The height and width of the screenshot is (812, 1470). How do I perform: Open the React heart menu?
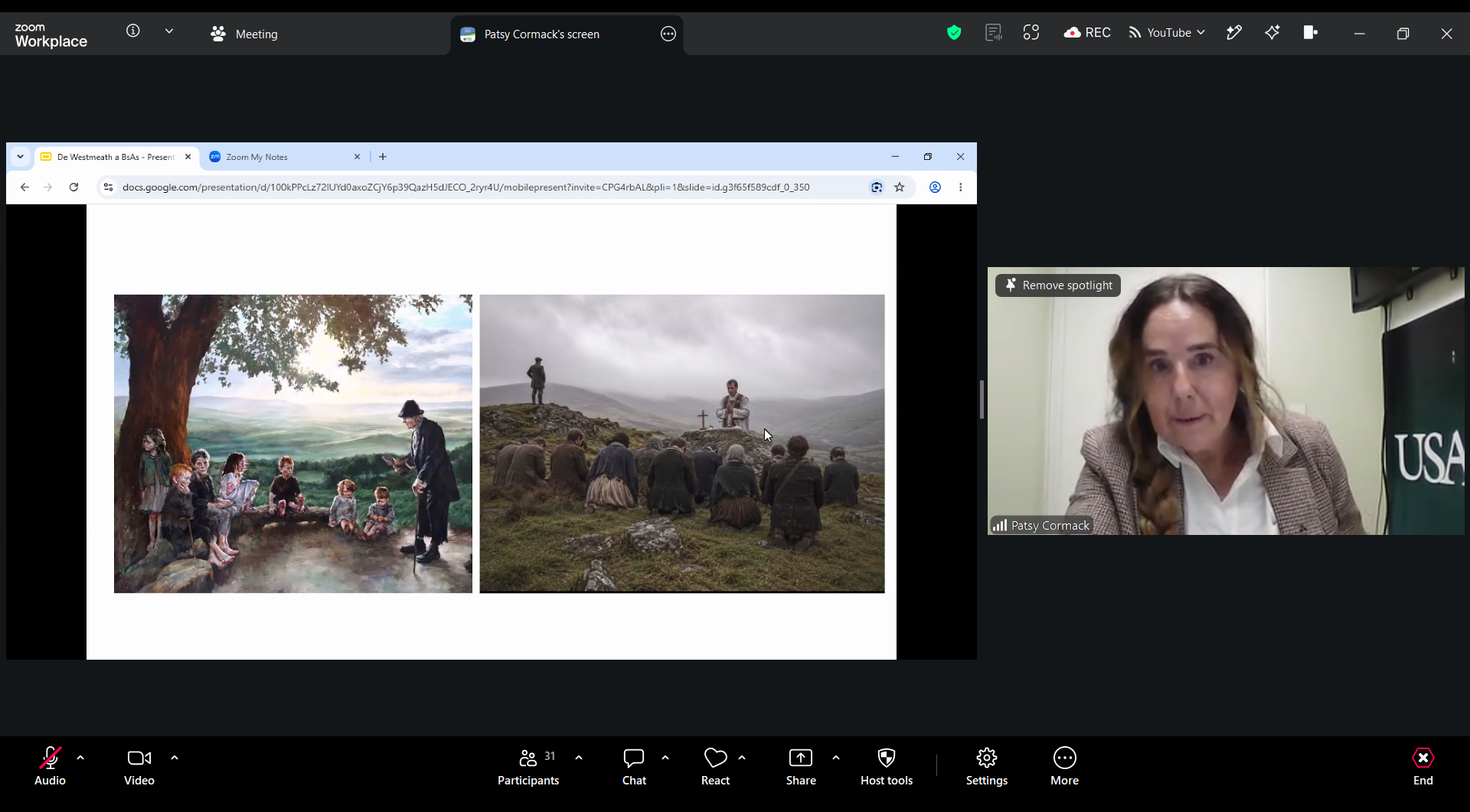click(x=715, y=767)
